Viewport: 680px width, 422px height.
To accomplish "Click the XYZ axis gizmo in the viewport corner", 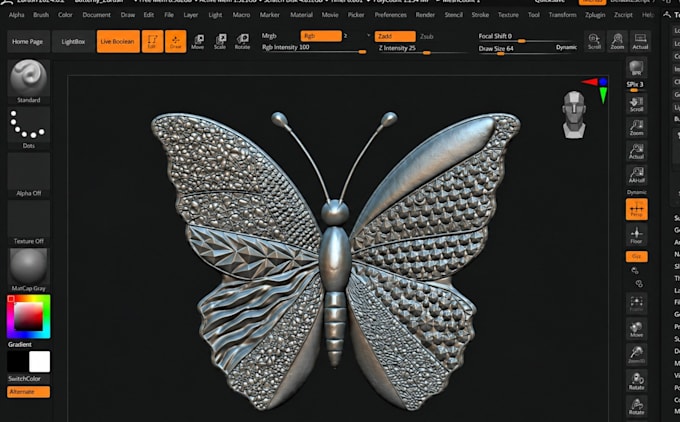I will pyautogui.click(x=596, y=89).
